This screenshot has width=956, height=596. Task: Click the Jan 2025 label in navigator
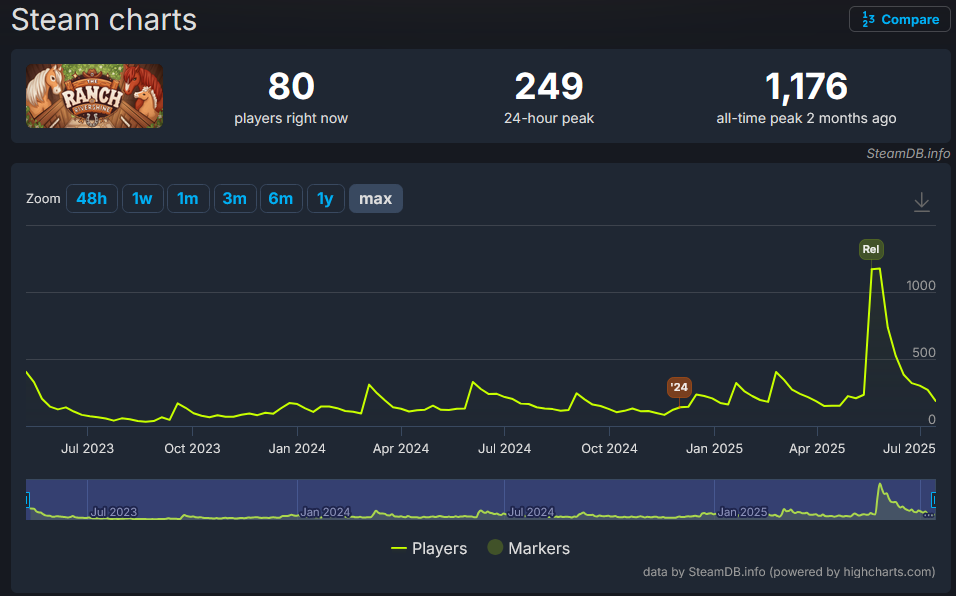(742, 512)
